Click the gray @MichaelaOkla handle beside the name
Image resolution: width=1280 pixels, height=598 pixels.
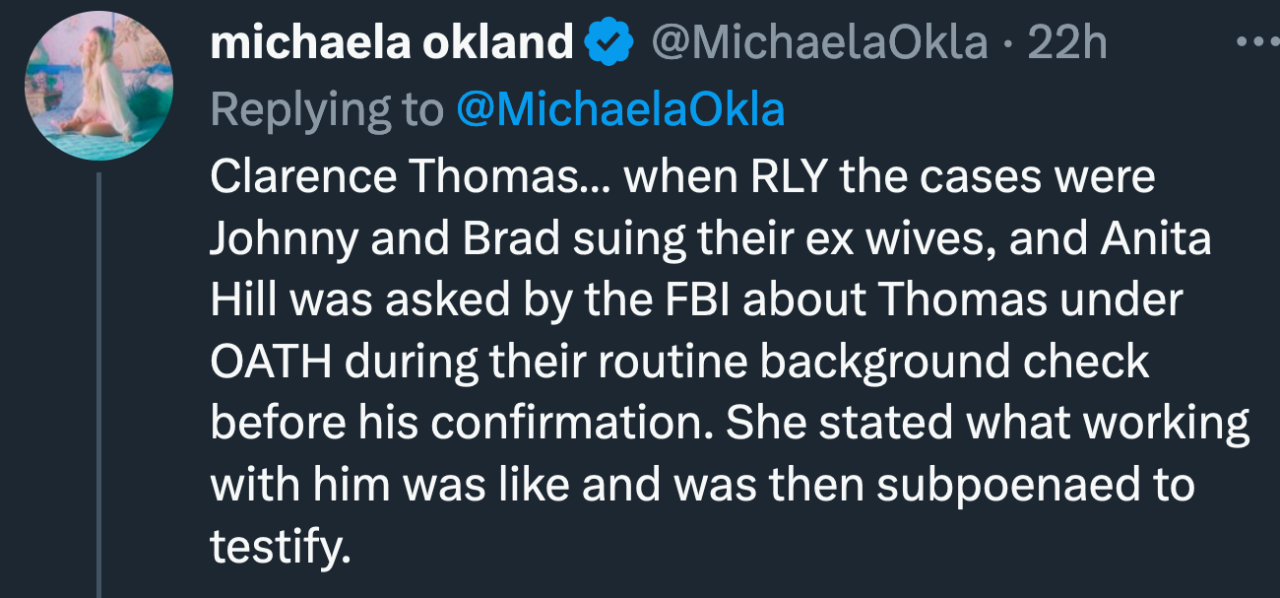(819, 43)
